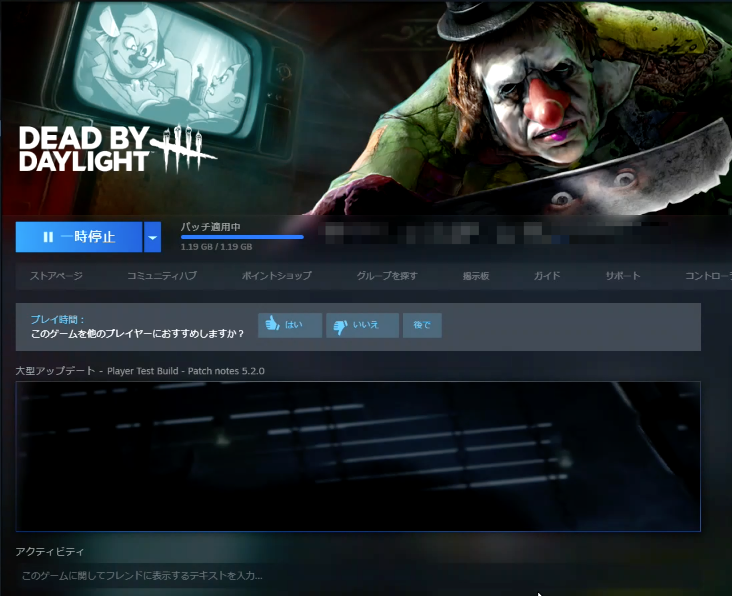Click the thumbs-up icon
The image size is (732, 596).
pyautogui.click(x=272, y=323)
